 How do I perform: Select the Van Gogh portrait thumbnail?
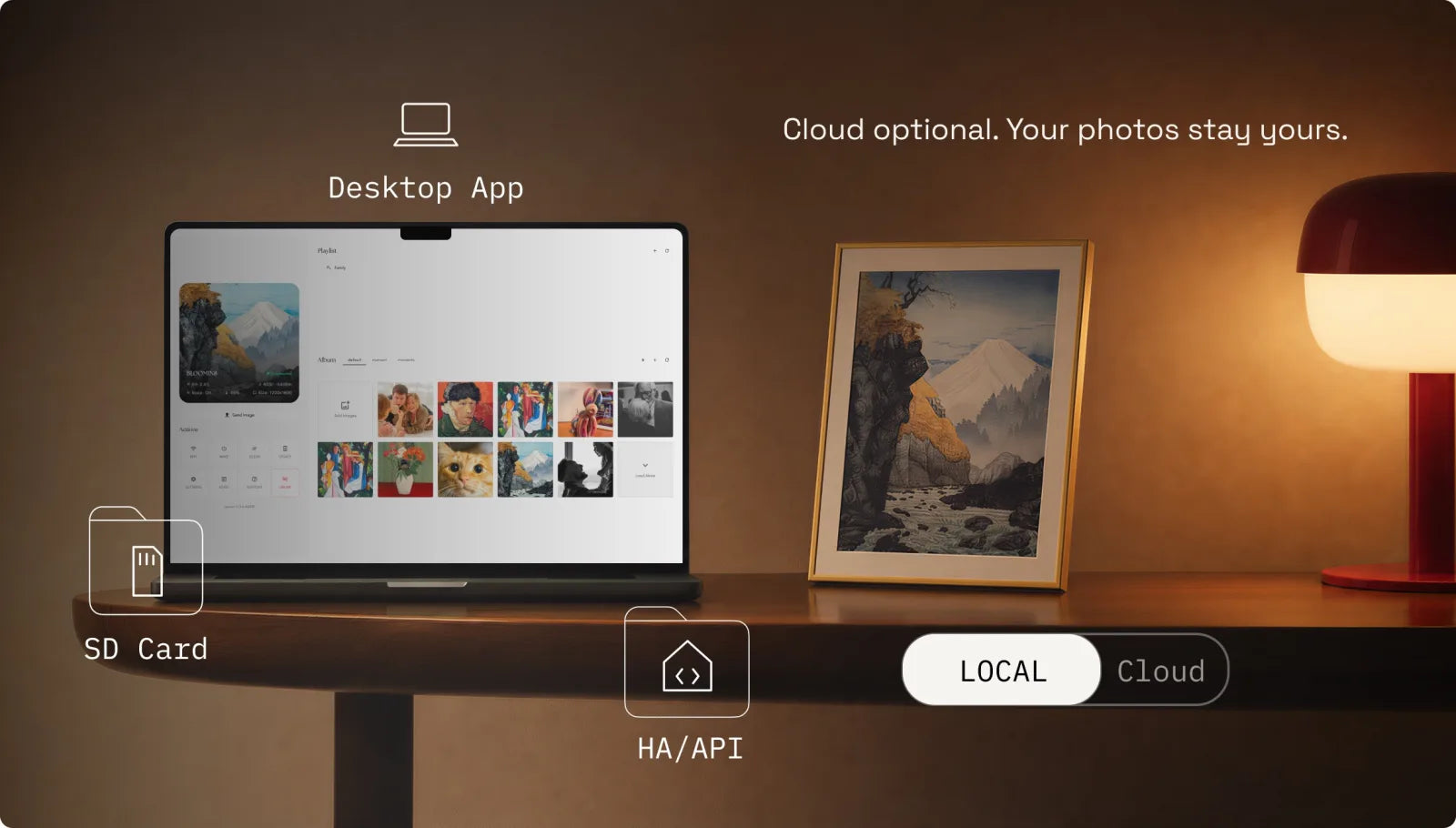click(465, 409)
